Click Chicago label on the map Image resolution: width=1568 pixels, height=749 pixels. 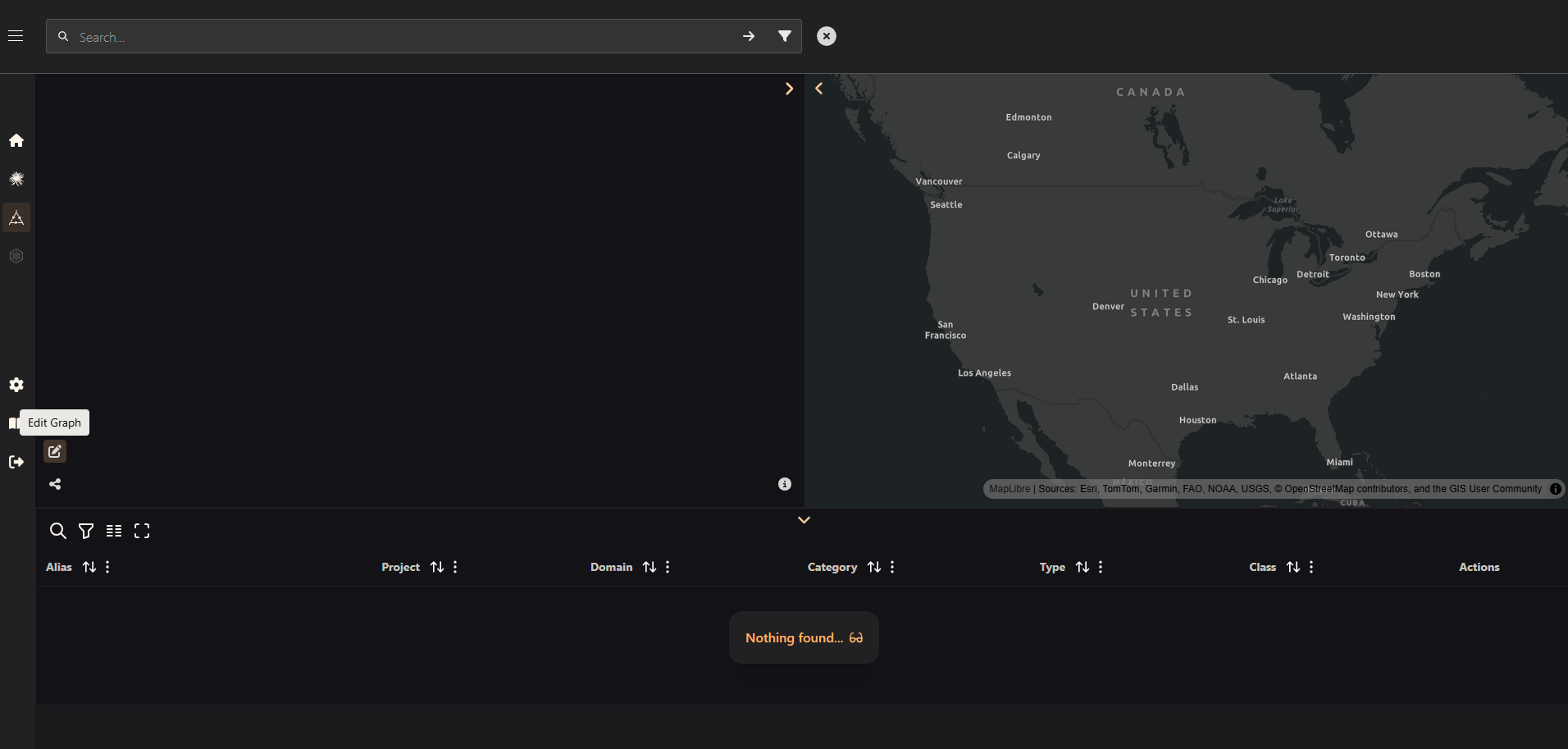tap(1270, 281)
